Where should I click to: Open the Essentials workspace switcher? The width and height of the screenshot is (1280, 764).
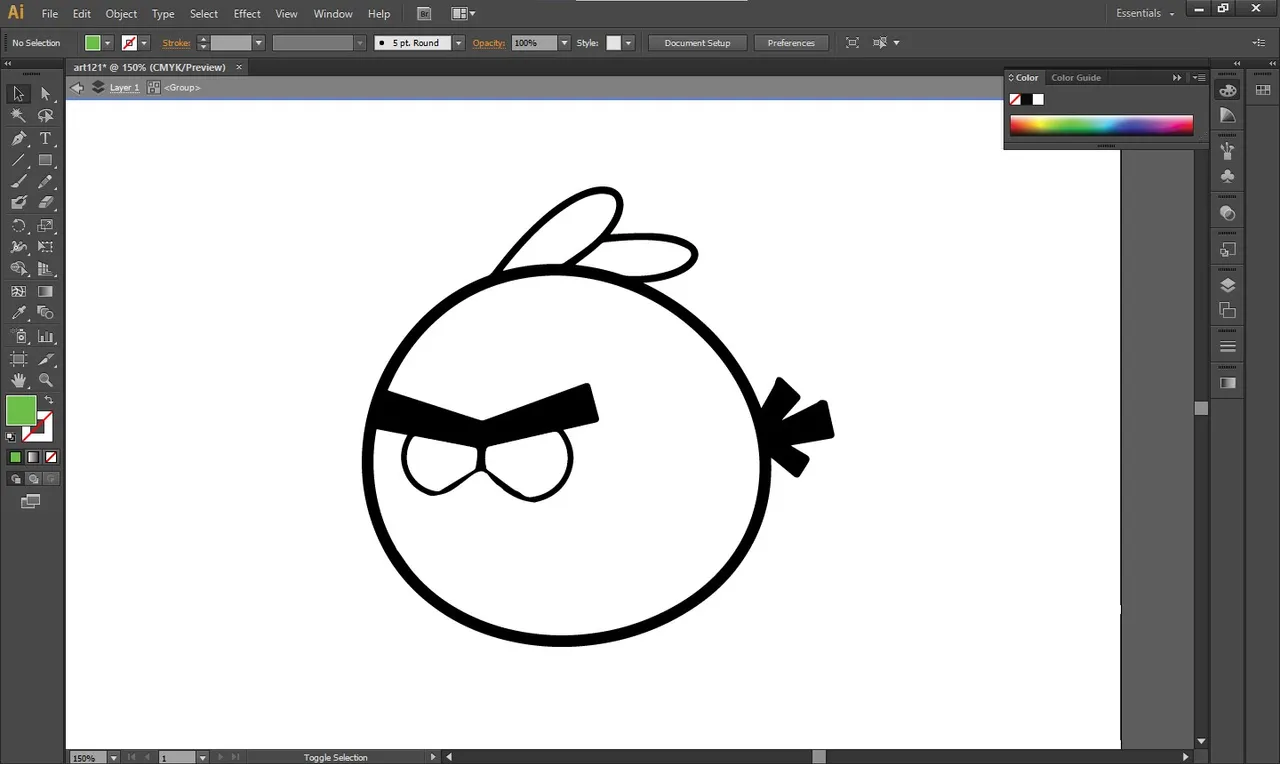[x=1145, y=13]
